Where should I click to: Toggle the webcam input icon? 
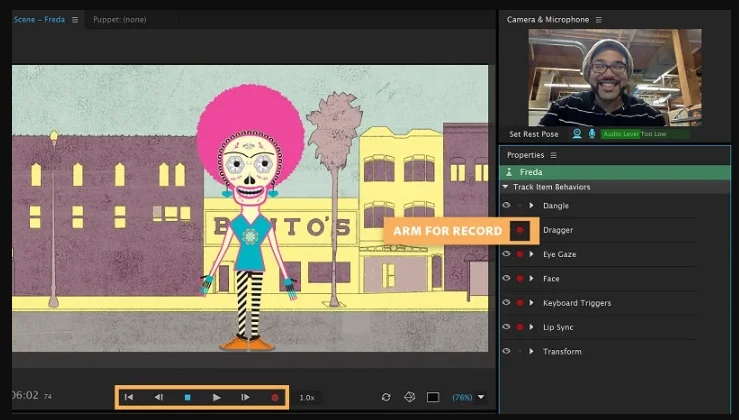coord(577,133)
